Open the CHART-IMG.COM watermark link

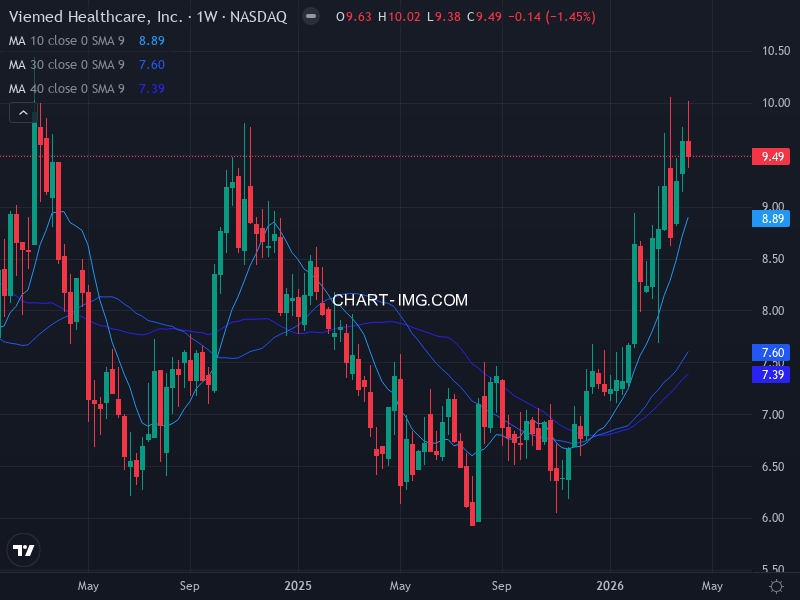coord(402,299)
